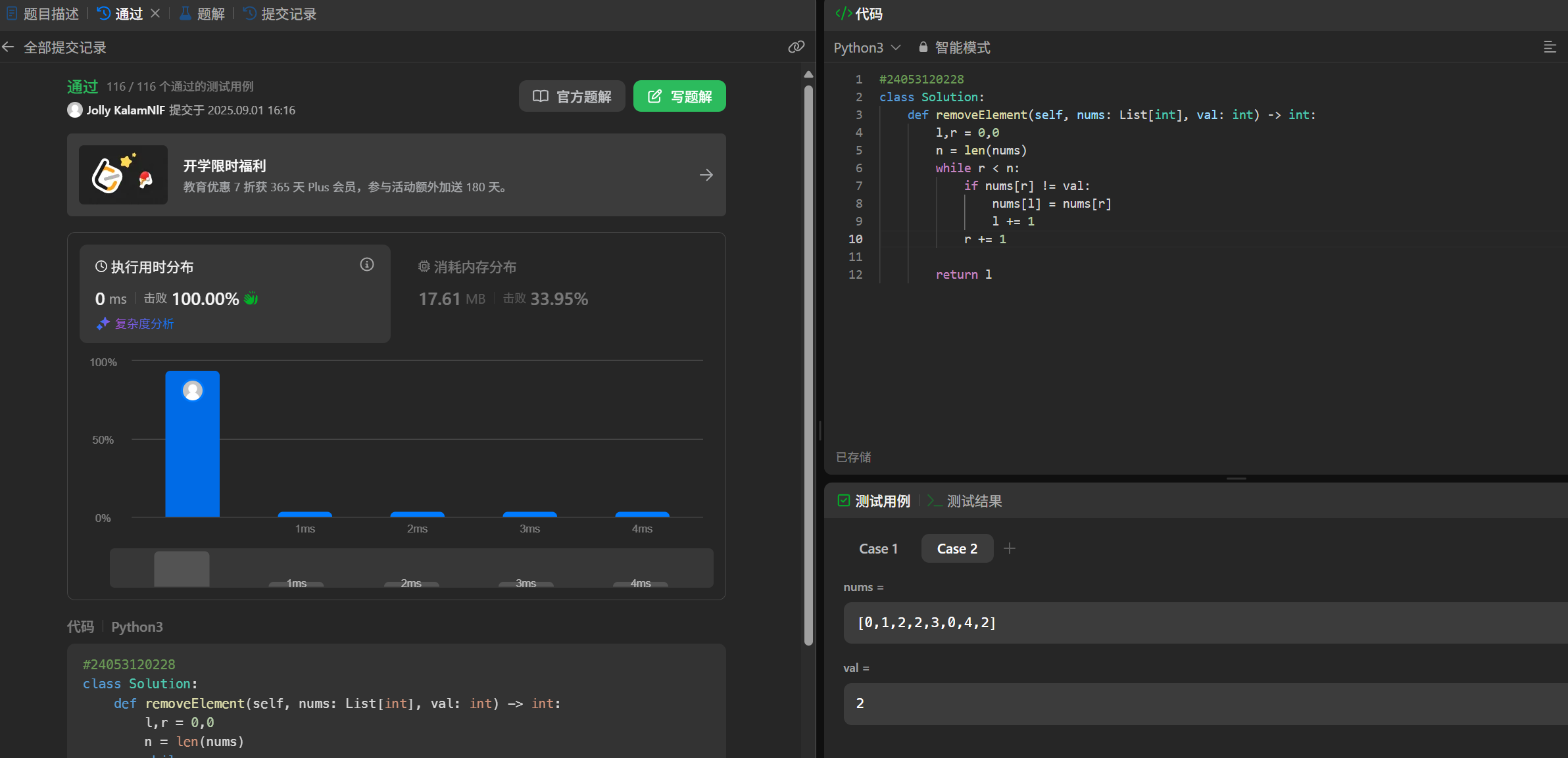Close the 通过 tab with its X
This screenshot has width=1568, height=758.
pyautogui.click(x=155, y=13)
